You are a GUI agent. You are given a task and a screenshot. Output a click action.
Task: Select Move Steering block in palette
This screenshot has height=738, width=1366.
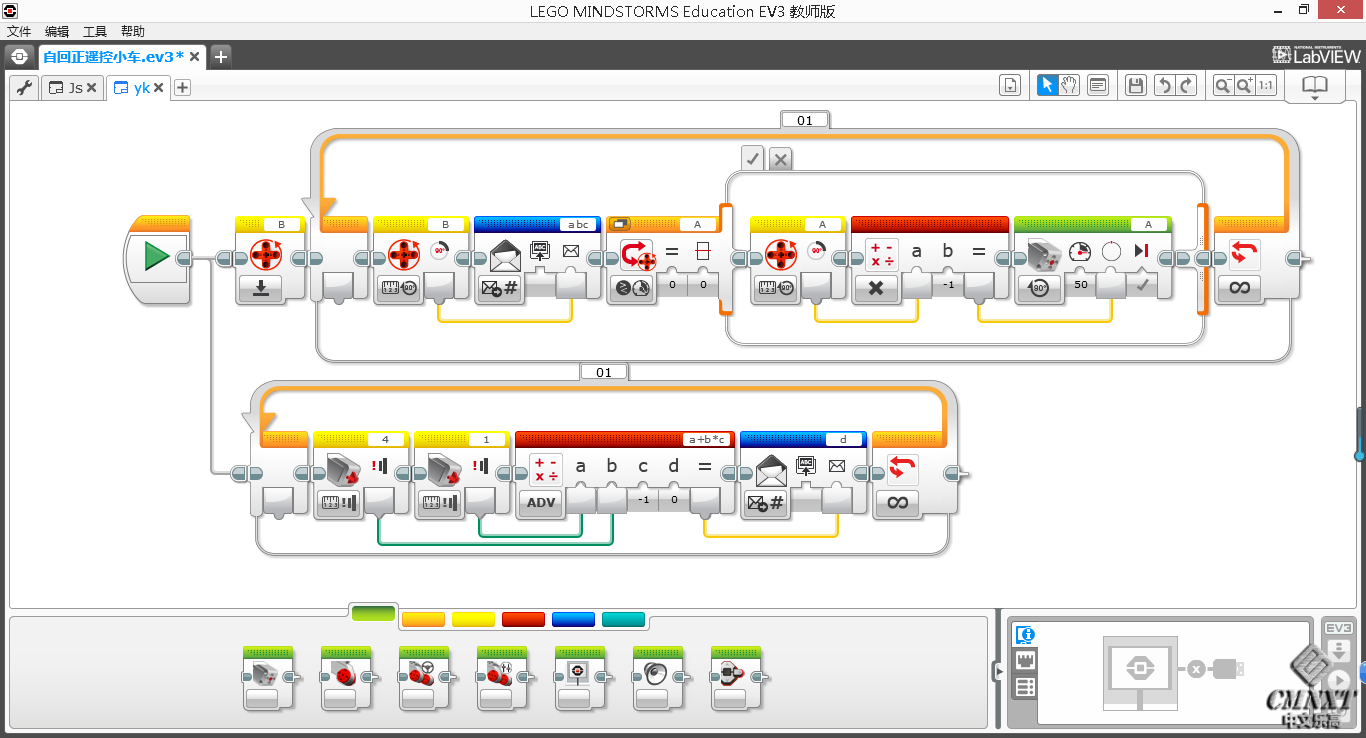click(x=424, y=678)
